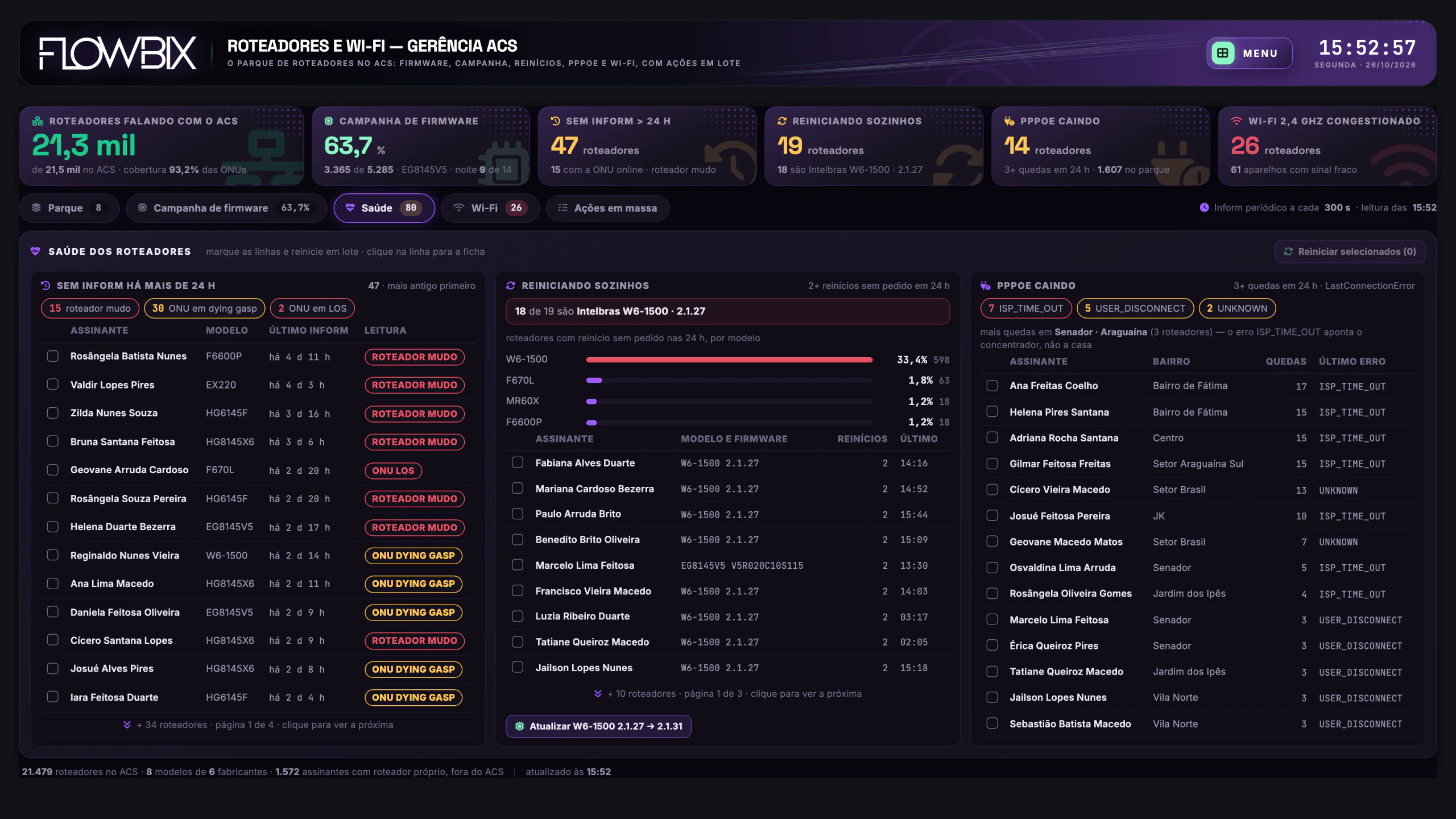The image size is (1456, 819).
Task: Click the clock-history icon on Sem inform card
Action: click(x=556, y=121)
